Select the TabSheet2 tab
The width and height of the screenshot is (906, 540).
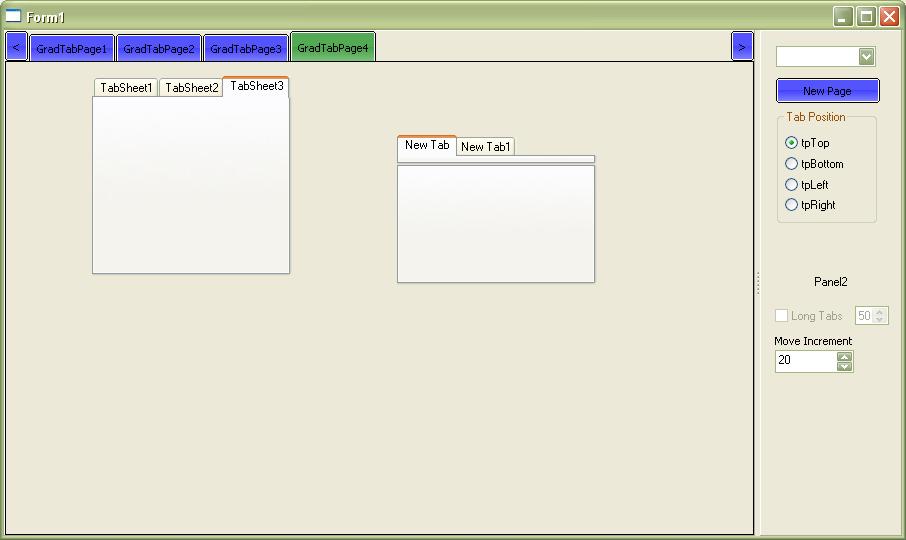point(191,88)
